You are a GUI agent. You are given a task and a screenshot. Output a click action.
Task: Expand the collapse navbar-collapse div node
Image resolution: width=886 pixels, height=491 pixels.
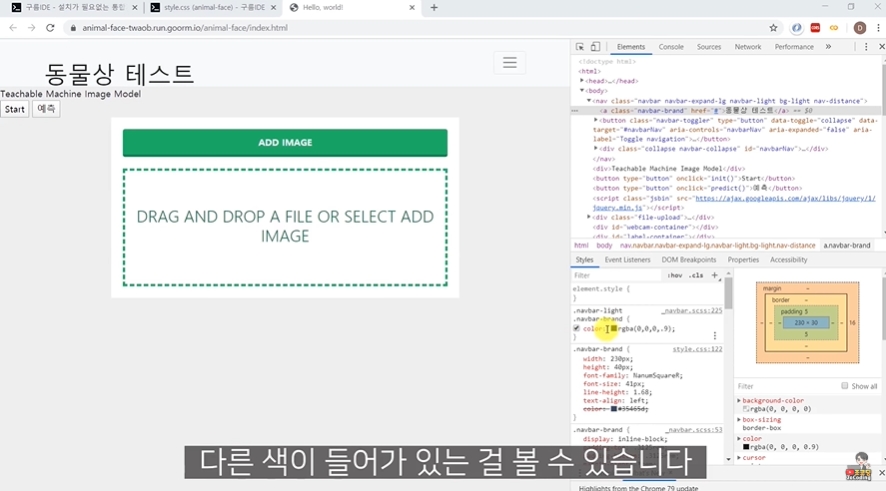(x=596, y=149)
